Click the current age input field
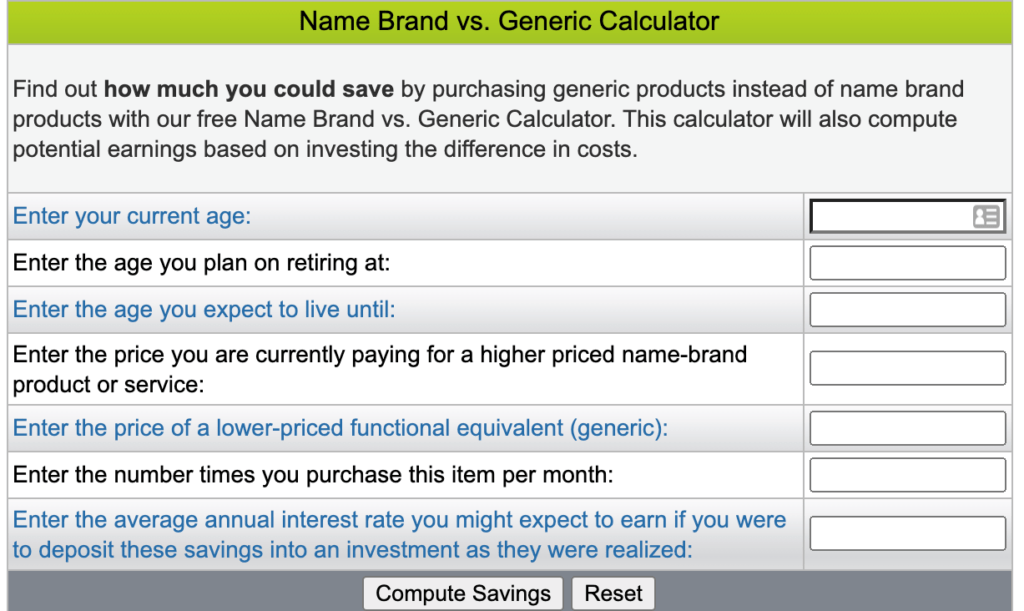Viewport: 1024px width, 611px height. pos(900,216)
